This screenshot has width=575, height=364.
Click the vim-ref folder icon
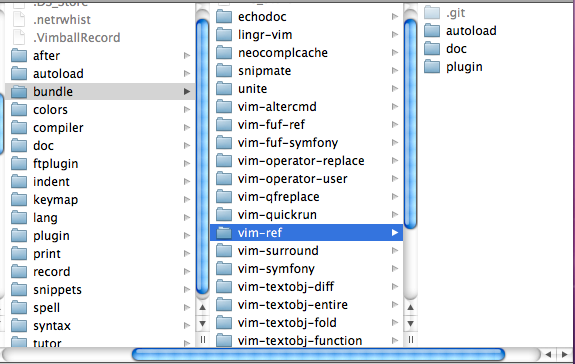(x=224, y=232)
